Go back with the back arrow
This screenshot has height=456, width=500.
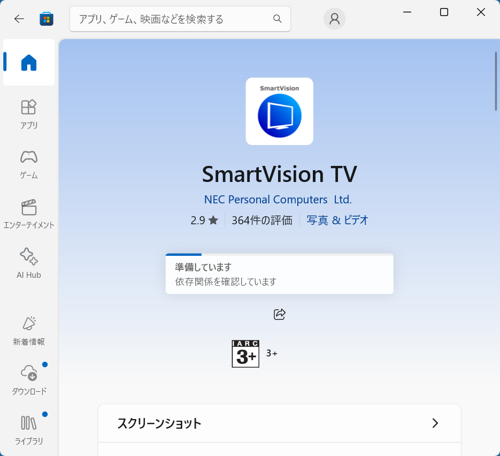point(19,19)
